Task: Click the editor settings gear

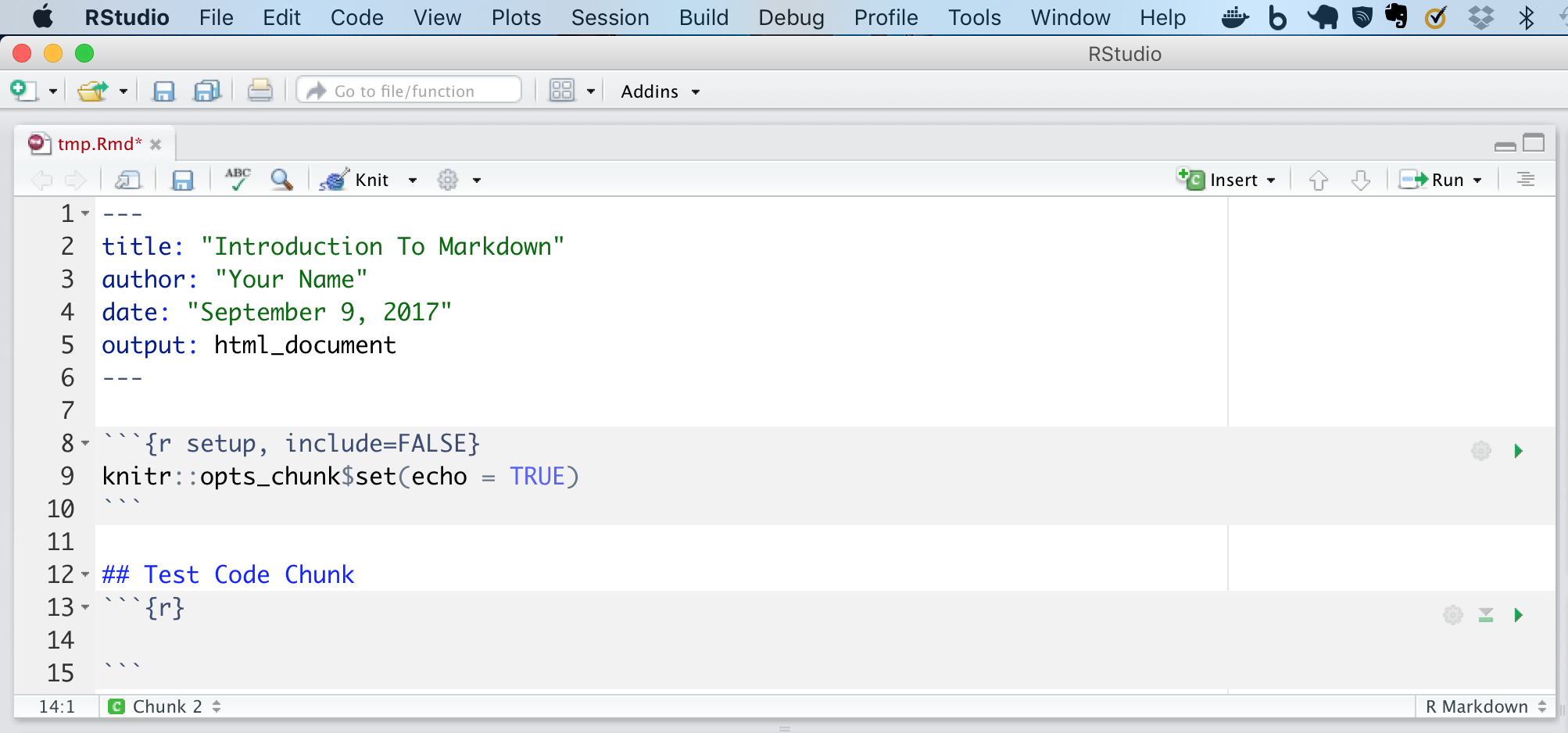Action: point(447,181)
